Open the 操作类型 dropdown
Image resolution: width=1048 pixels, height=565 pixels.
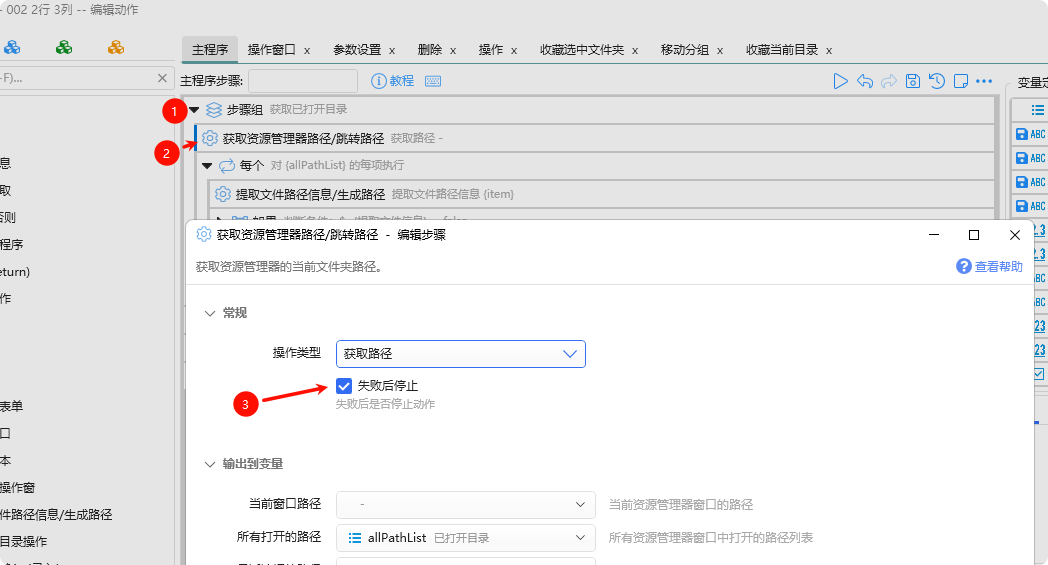coord(460,354)
